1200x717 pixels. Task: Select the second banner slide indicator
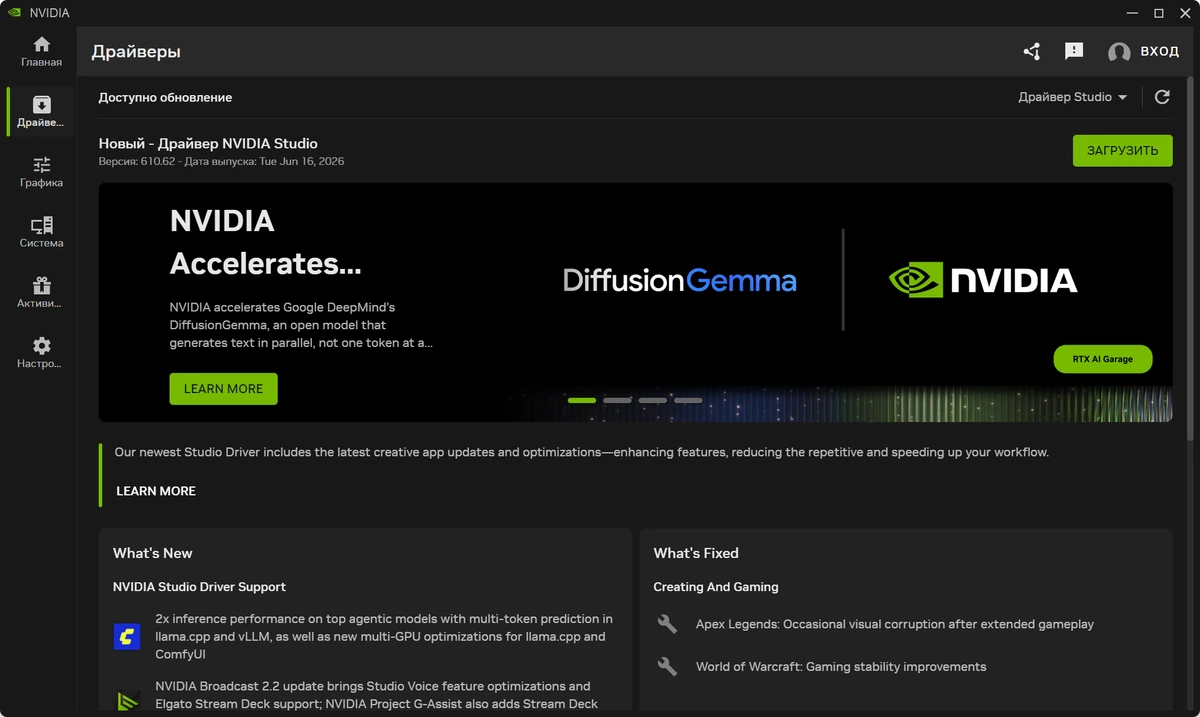[x=617, y=400]
